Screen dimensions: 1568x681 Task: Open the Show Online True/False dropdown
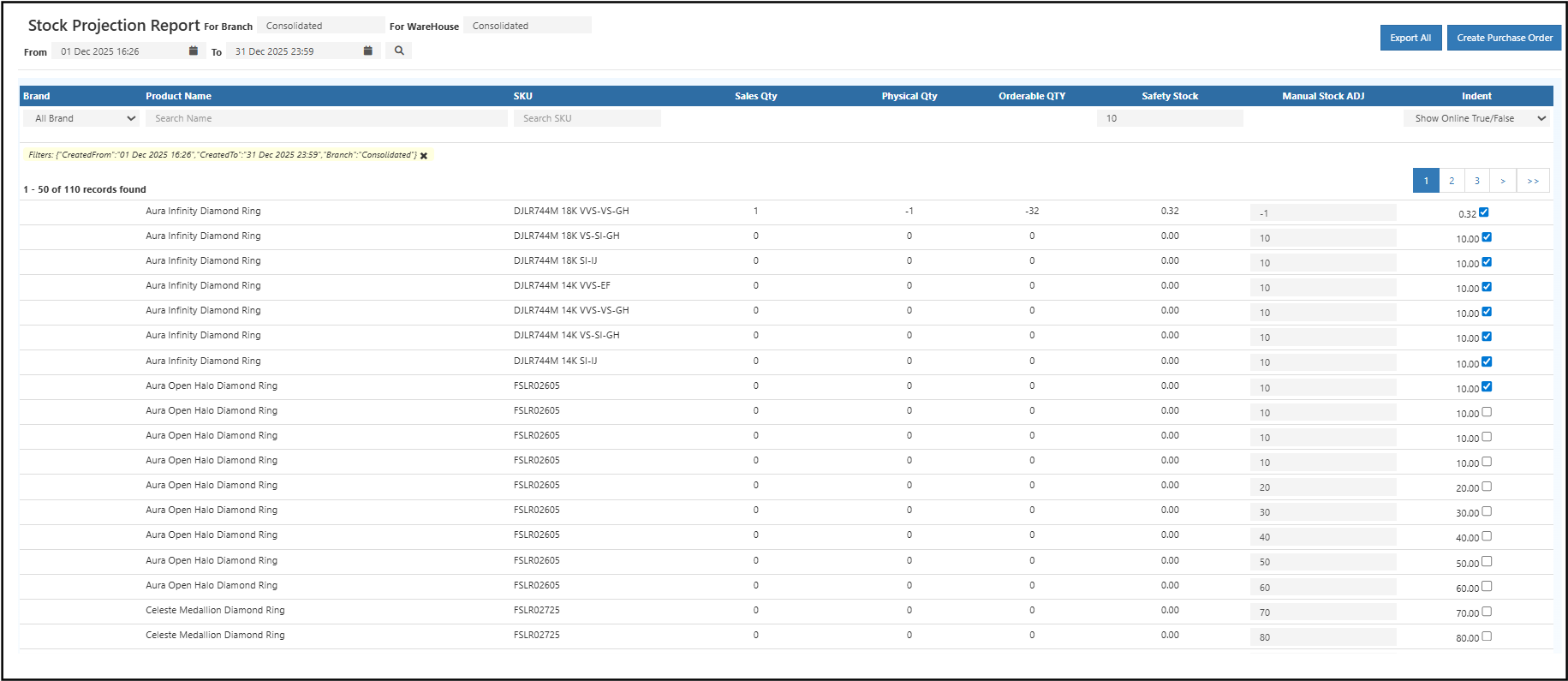tap(1476, 118)
